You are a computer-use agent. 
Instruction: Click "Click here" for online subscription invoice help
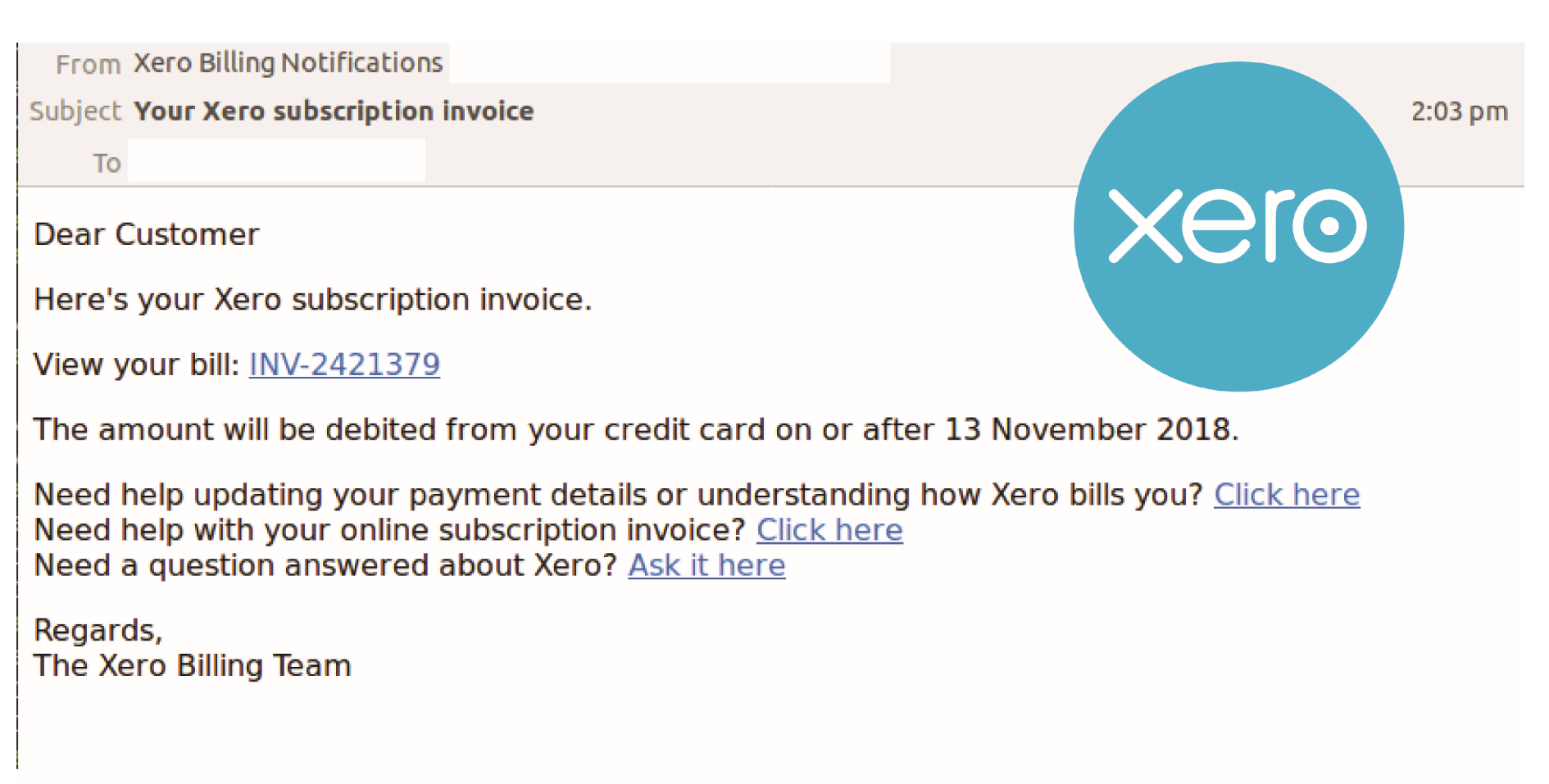(829, 530)
